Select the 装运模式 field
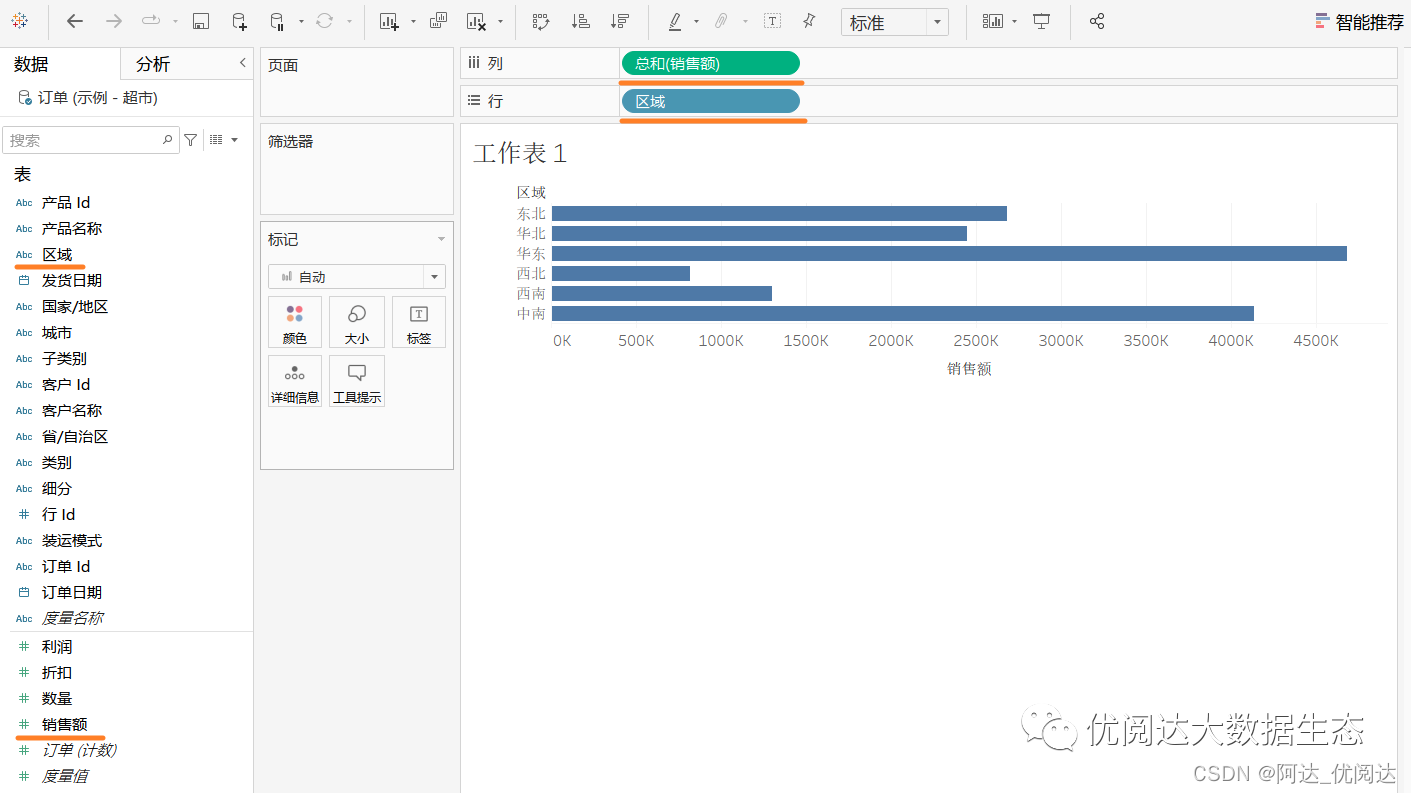This screenshot has height=793, width=1411. 72,540
